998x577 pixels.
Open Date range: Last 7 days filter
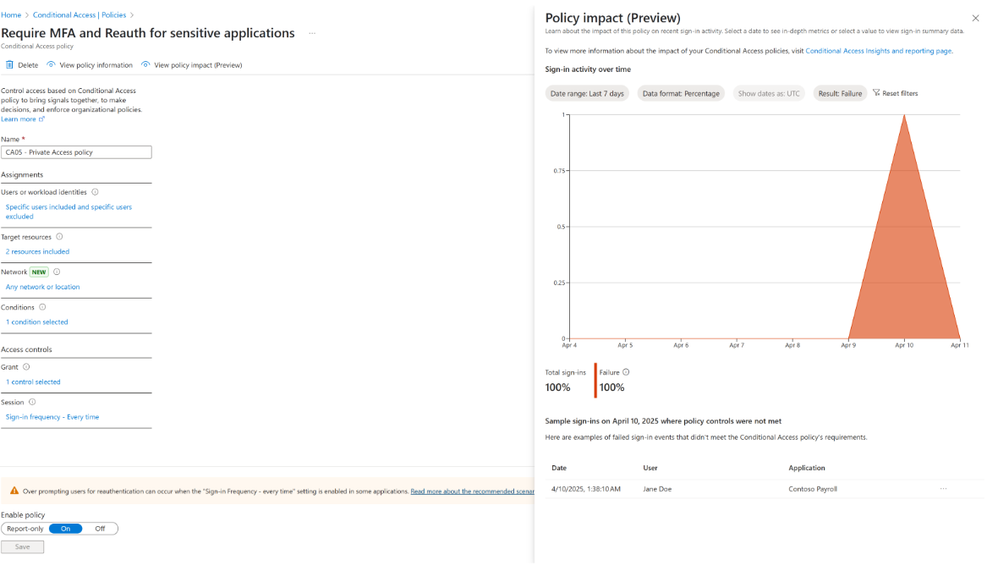[587, 94]
